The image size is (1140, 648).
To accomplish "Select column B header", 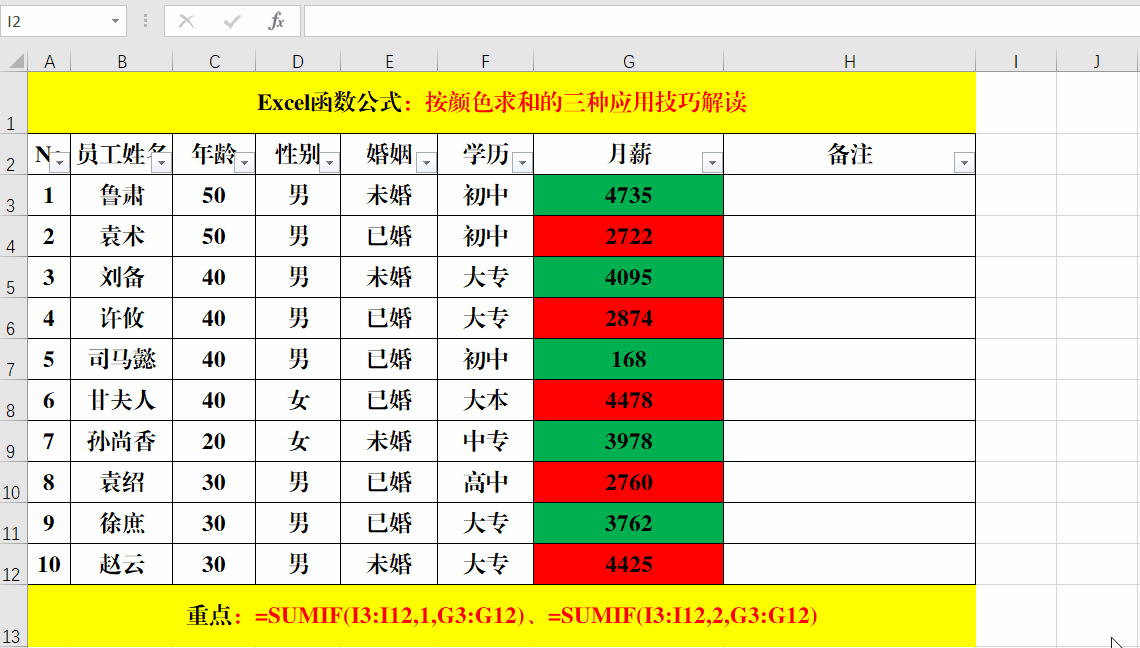I will point(121,62).
